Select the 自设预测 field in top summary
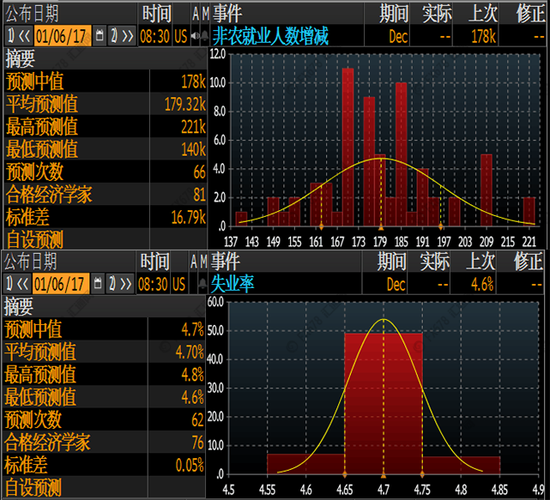 point(105,239)
